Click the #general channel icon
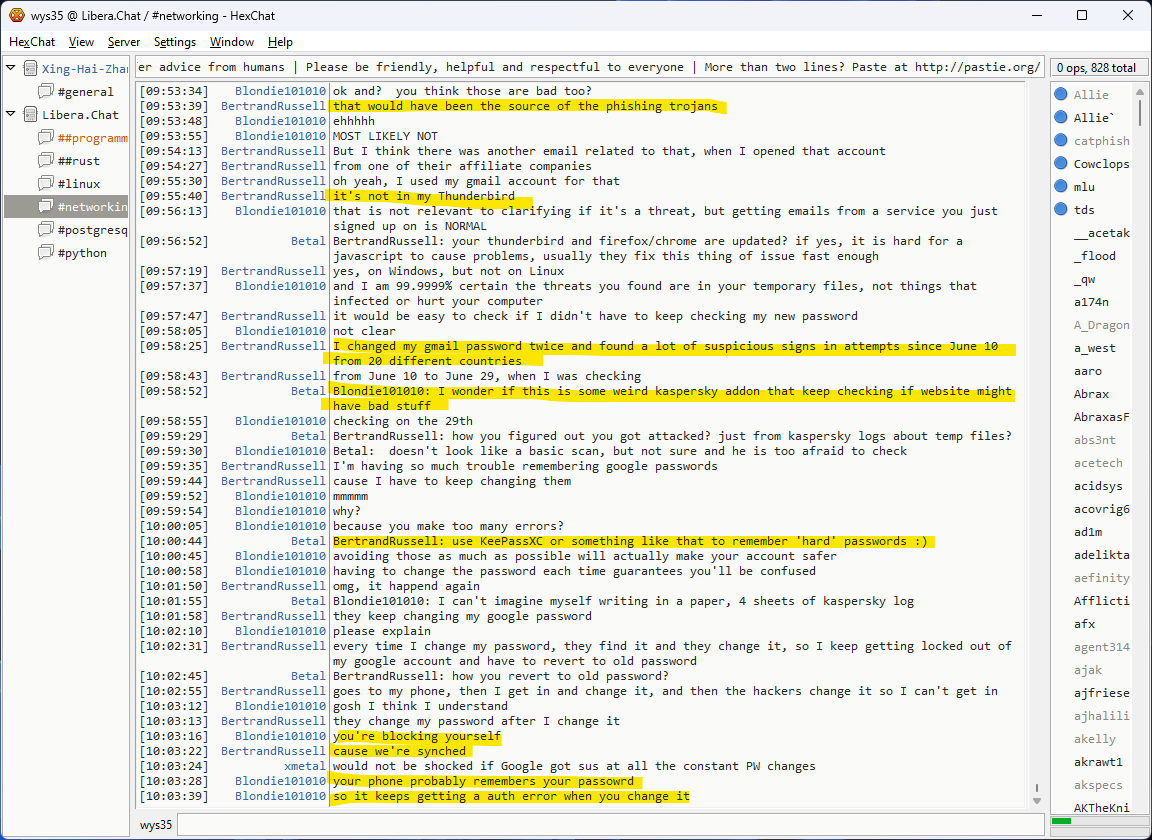Viewport: 1152px width, 840px height. pyautogui.click(x=46, y=92)
